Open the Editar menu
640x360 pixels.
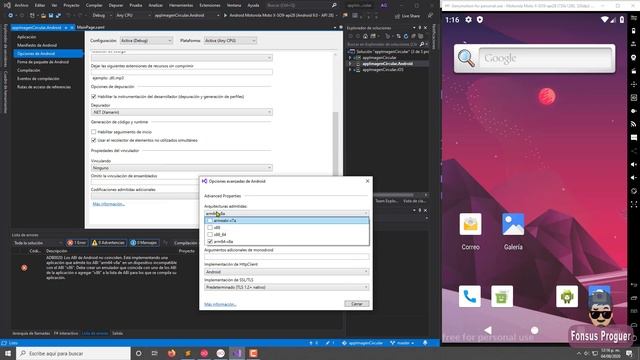pos(40,5)
